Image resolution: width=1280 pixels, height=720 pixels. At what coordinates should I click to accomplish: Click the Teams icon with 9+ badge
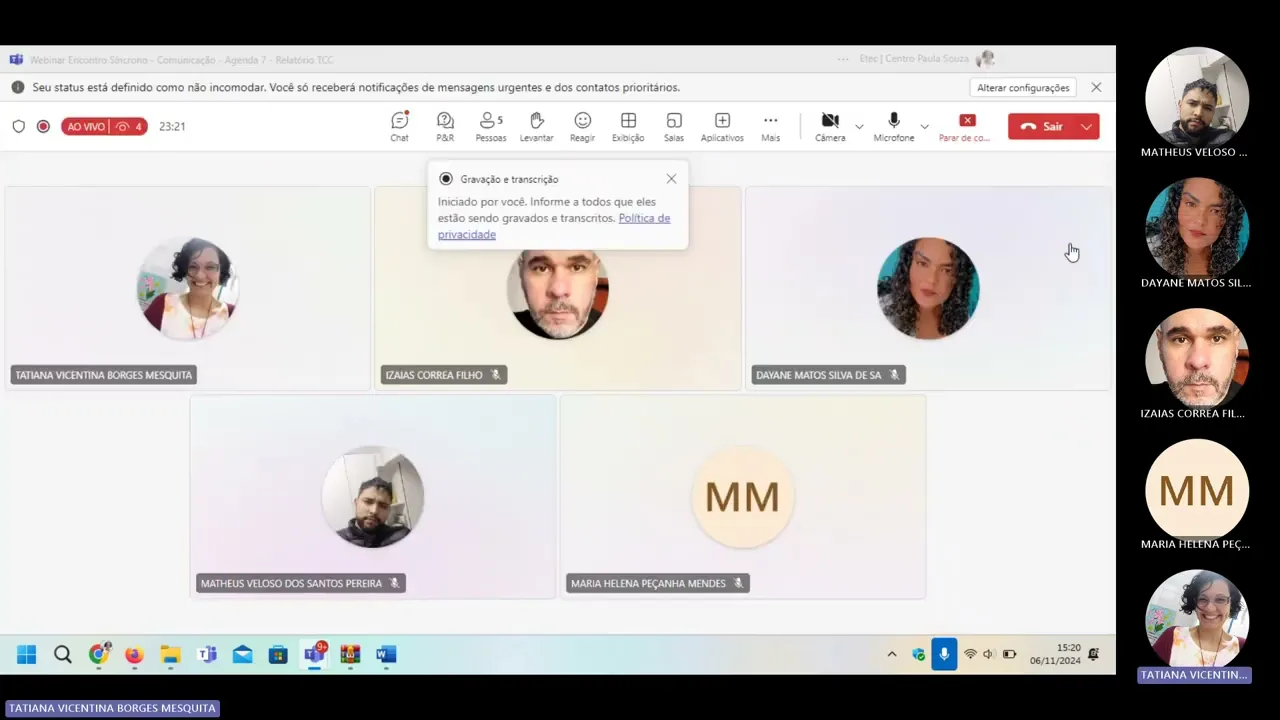(x=314, y=655)
